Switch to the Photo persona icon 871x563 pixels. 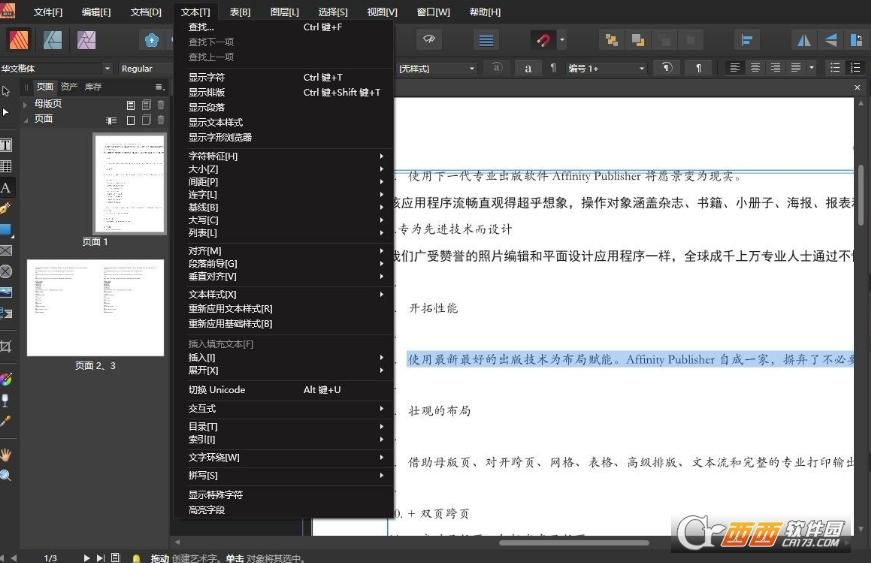[x=86, y=40]
